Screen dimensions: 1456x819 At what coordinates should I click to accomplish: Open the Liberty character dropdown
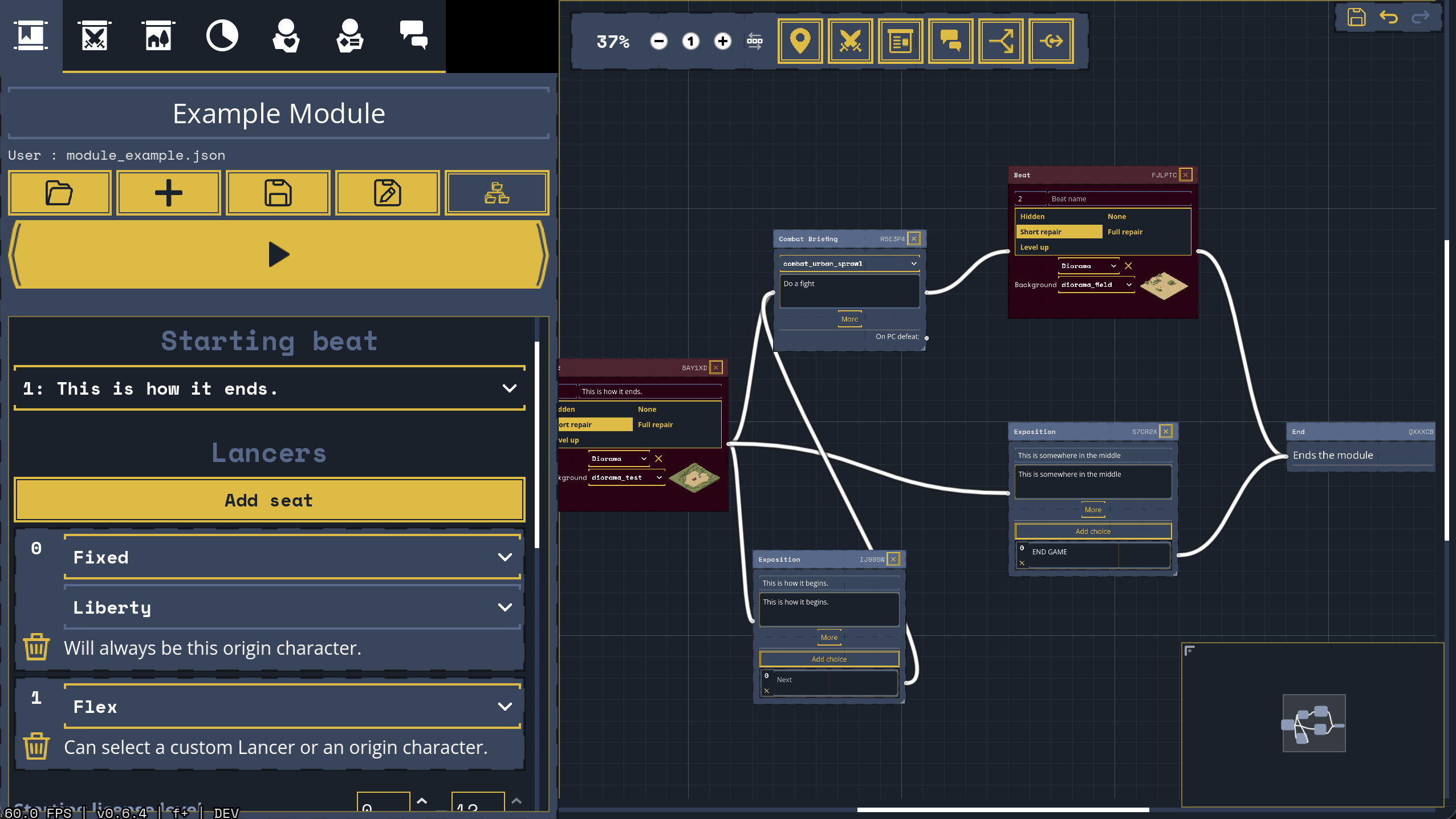(x=292, y=607)
